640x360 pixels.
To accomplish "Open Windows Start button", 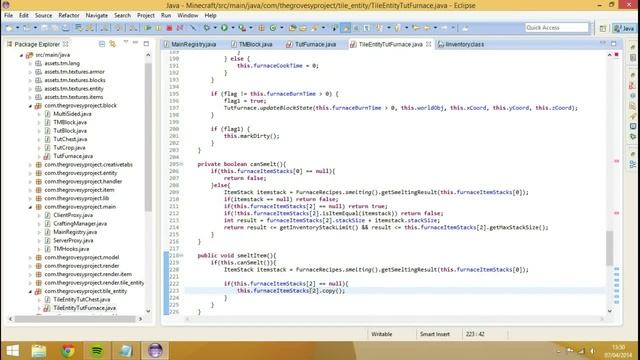I will [13, 351].
